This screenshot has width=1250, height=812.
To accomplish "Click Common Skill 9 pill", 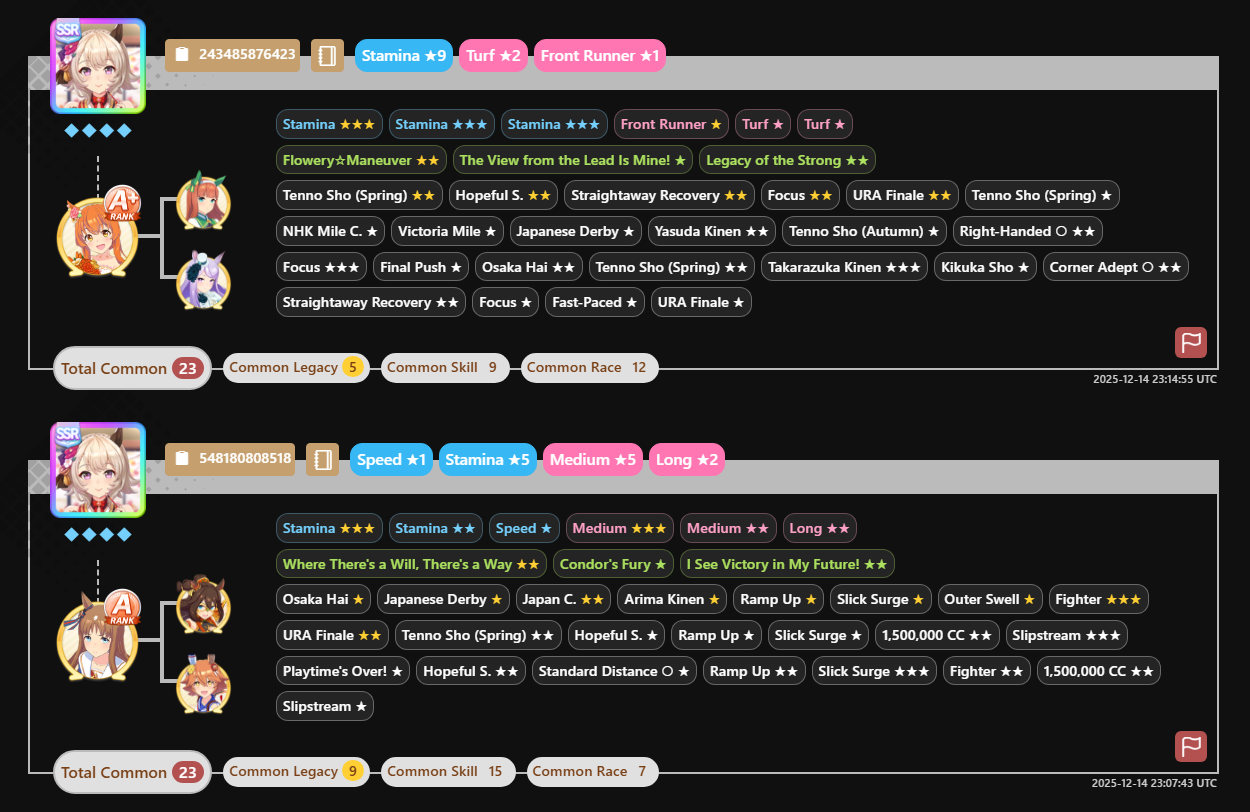I will pyautogui.click(x=445, y=367).
